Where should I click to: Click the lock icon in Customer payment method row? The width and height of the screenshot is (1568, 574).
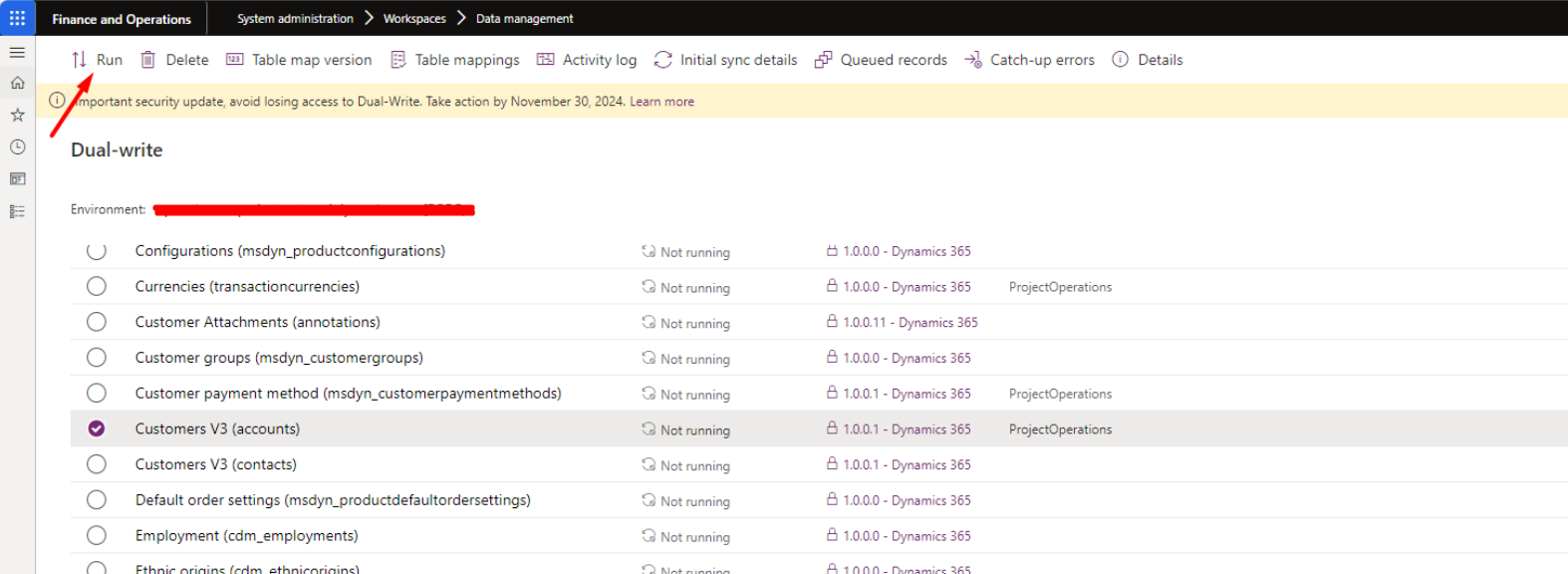[x=832, y=393]
